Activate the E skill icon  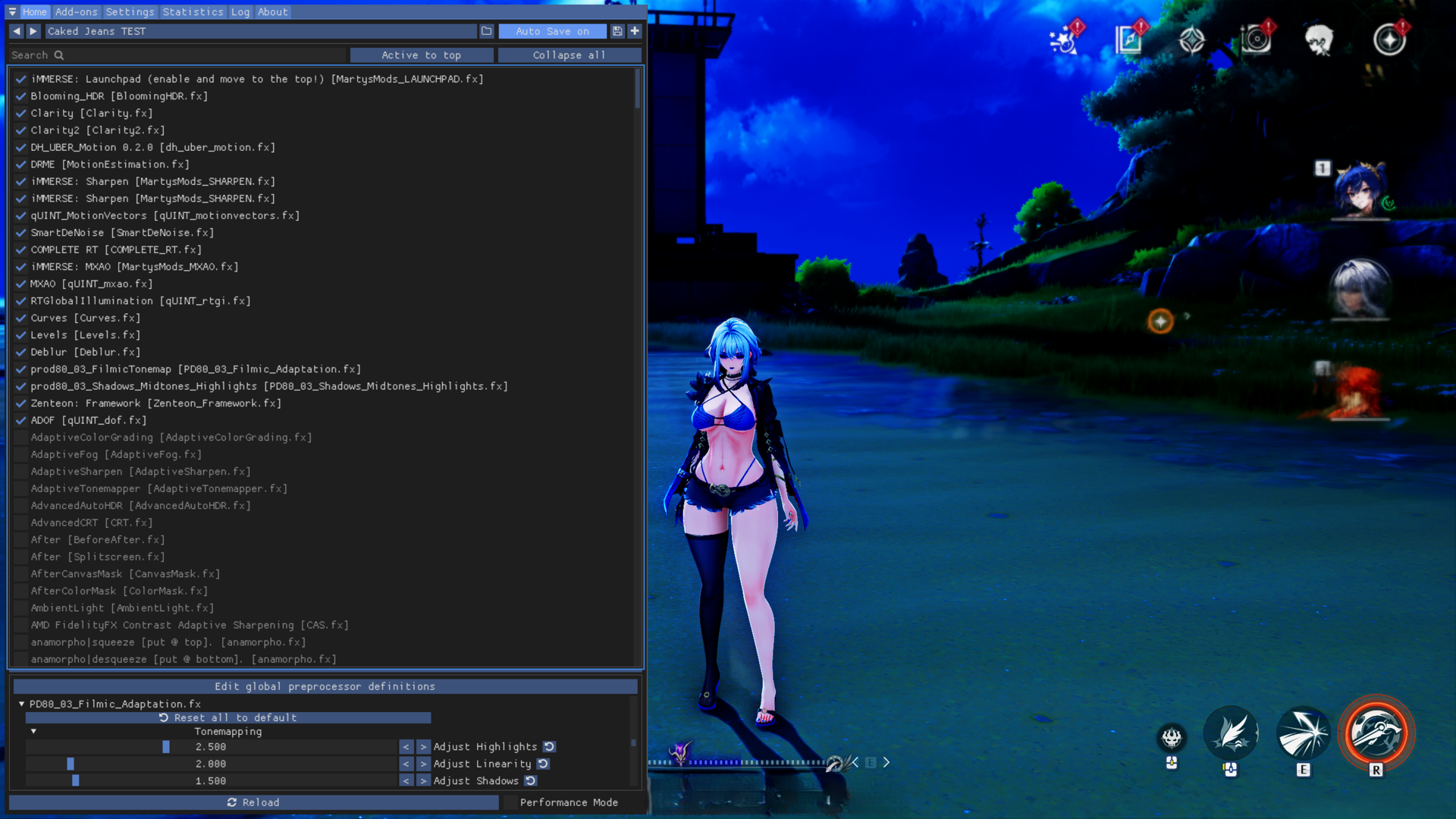[x=1303, y=733]
